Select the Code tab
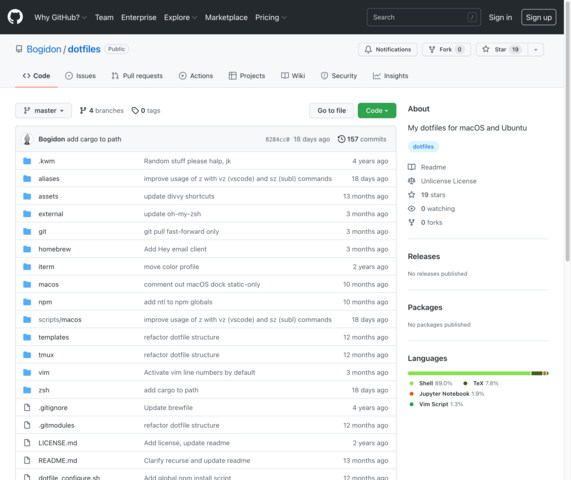This screenshot has width=571, height=480. tap(36, 76)
